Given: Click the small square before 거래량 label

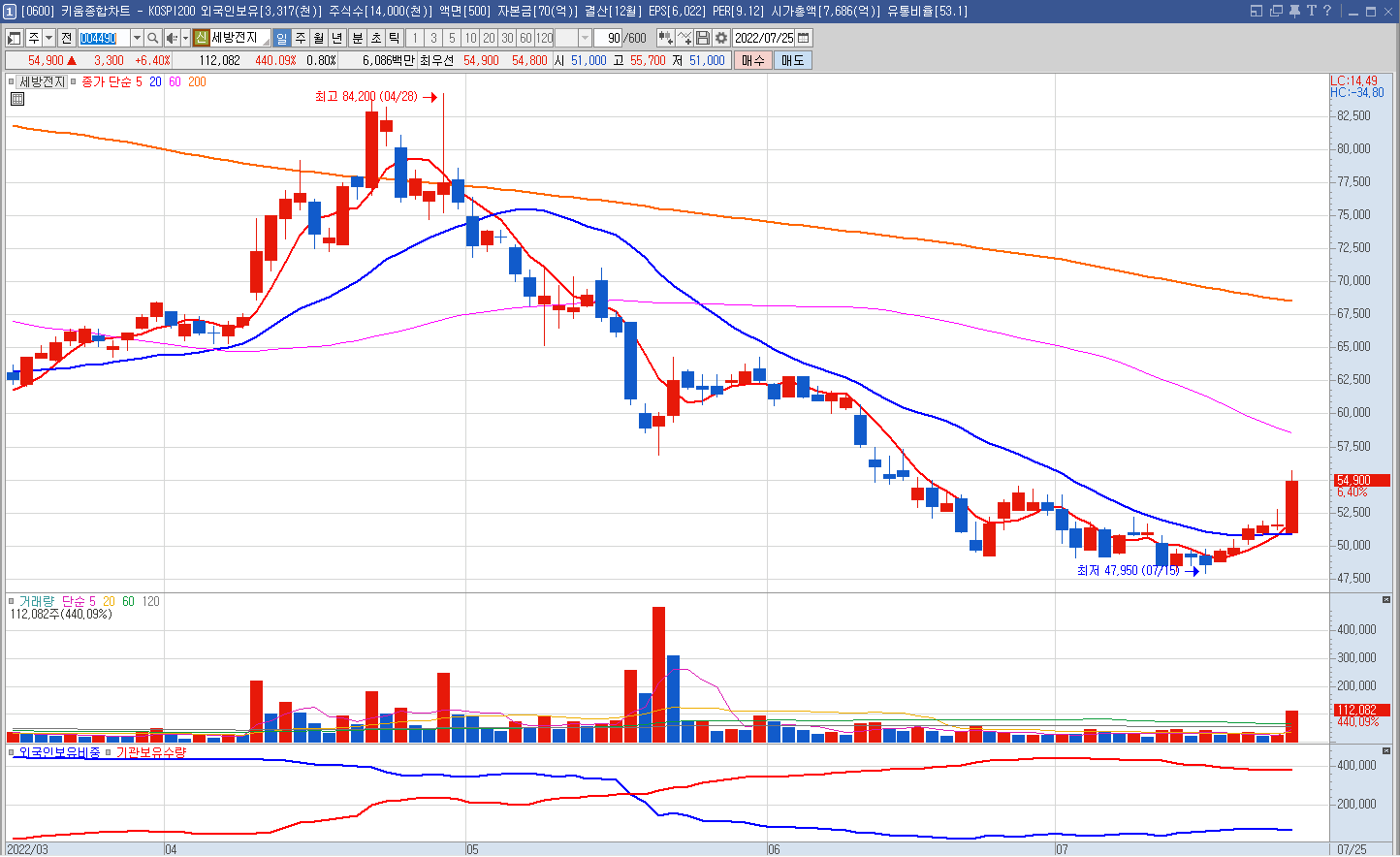Looking at the screenshot, I should tap(12, 602).
